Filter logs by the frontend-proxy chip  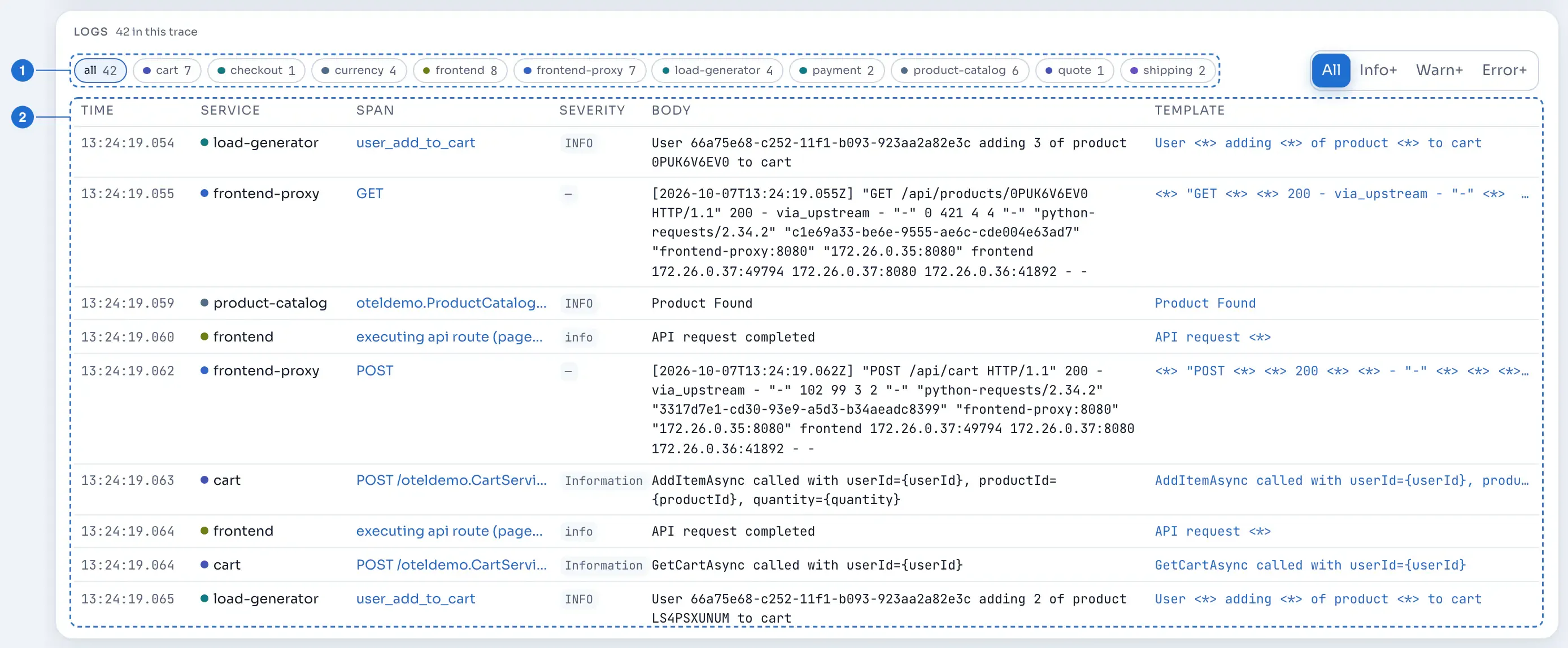pyautogui.click(x=580, y=71)
